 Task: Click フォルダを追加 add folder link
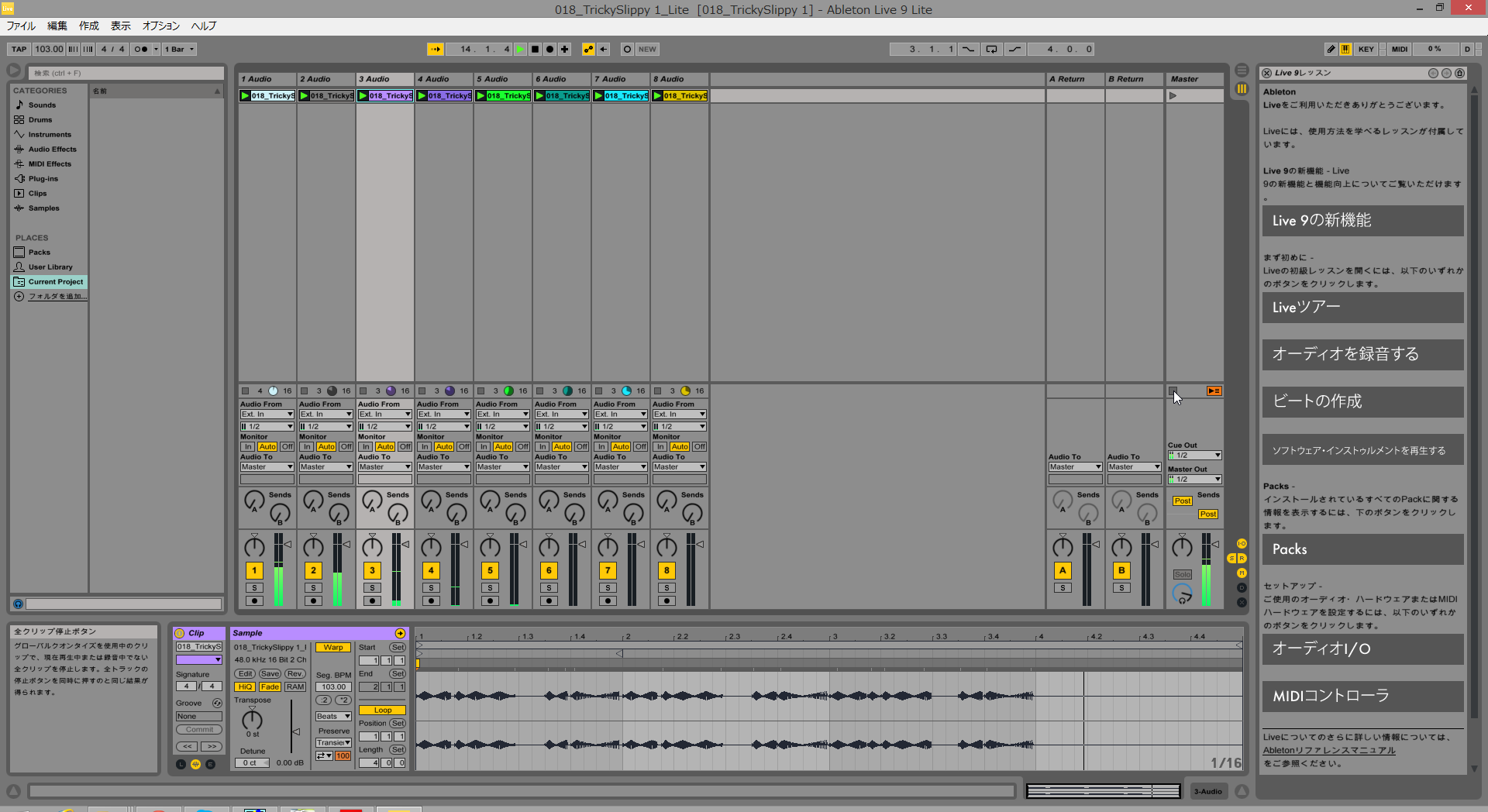[x=57, y=296]
